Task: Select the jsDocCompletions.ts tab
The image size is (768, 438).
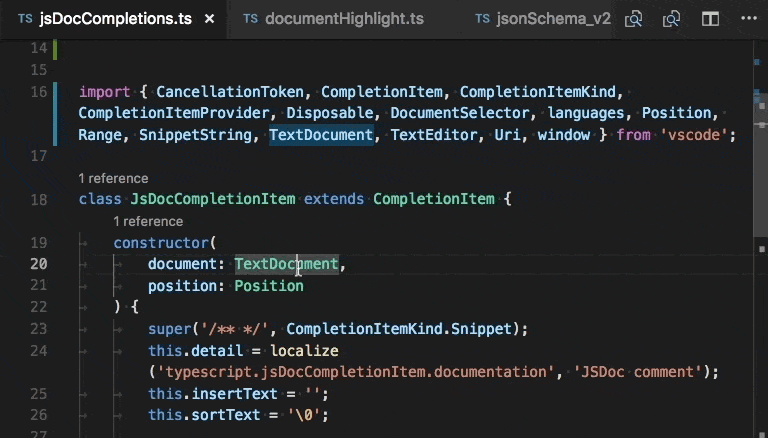Action: tap(115, 19)
